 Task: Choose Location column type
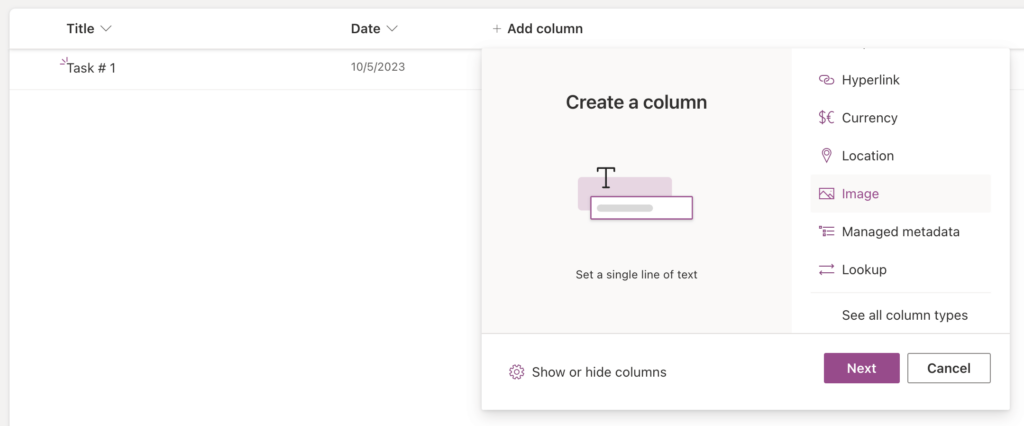click(x=901, y=156)
